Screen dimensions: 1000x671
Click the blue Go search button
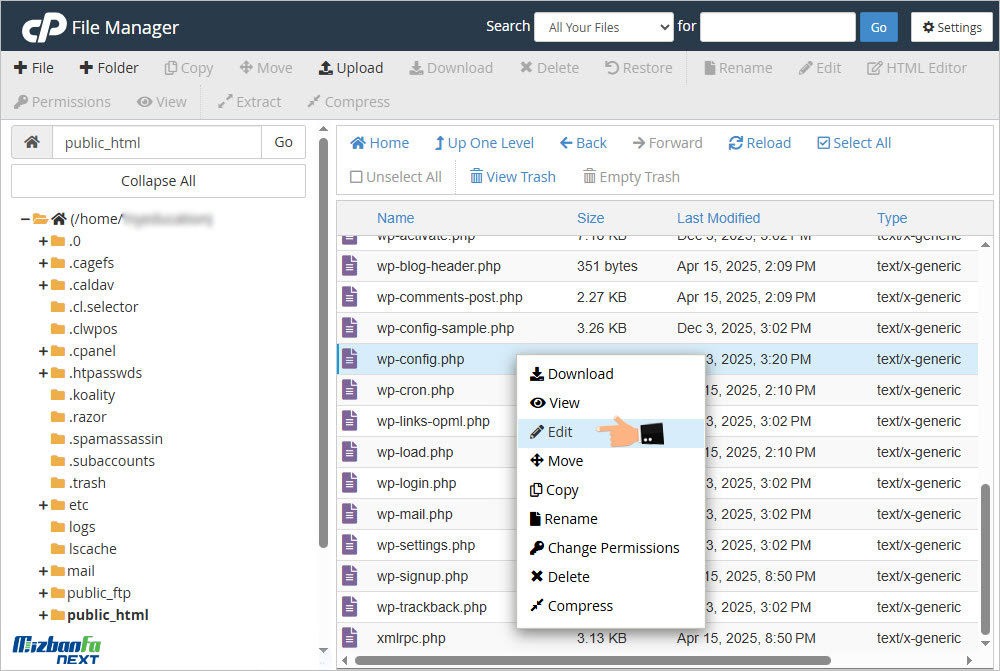pyautogui.click(x=878, y=27)
